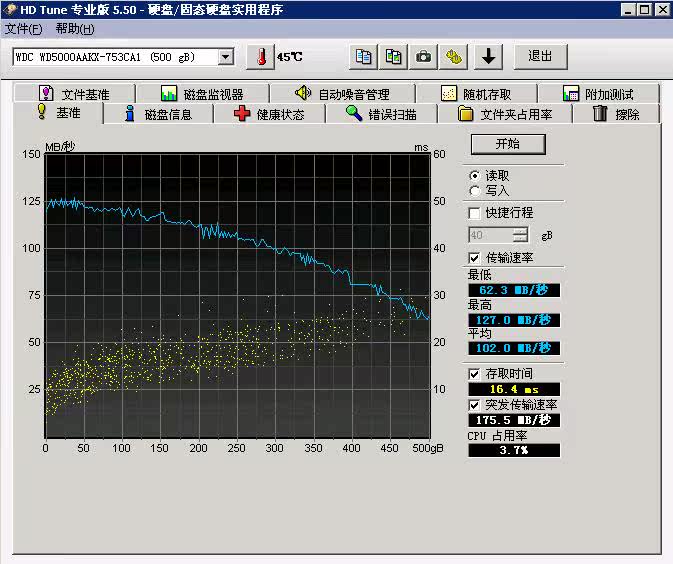The width and height of the screenshot is (673, 564).
Task: Enable the 快捷行程 checkbox
Action: 474,213
